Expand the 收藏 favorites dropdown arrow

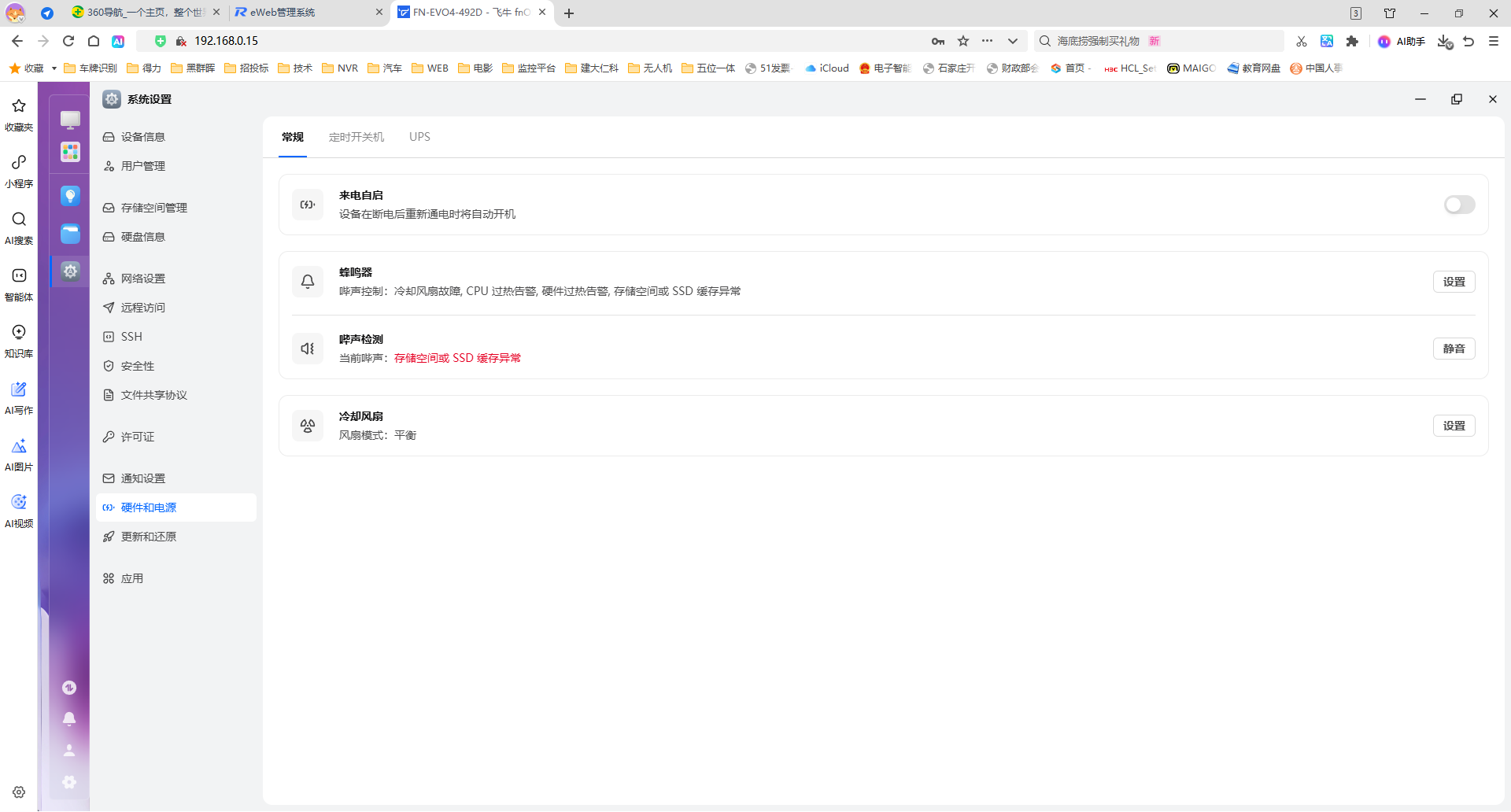click(x=53, y=68)
